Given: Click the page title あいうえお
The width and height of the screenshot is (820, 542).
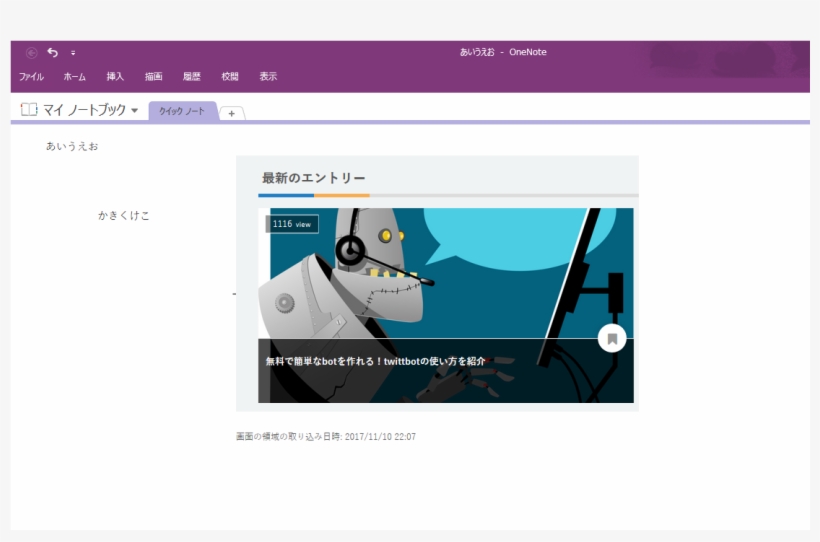Looking at the screenshot, I should coord(72,146).
